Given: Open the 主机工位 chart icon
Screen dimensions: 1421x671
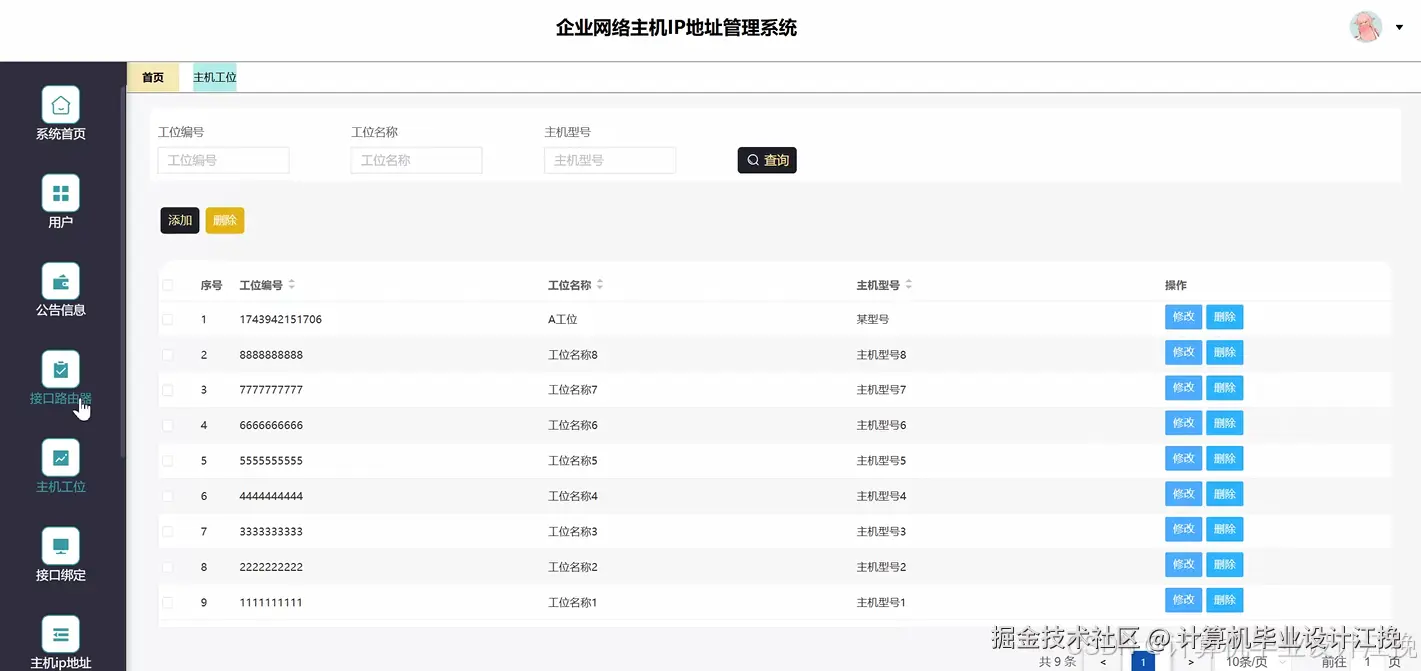Looking at the screenshot, I should pyautogui.click(x=61, y=458).
